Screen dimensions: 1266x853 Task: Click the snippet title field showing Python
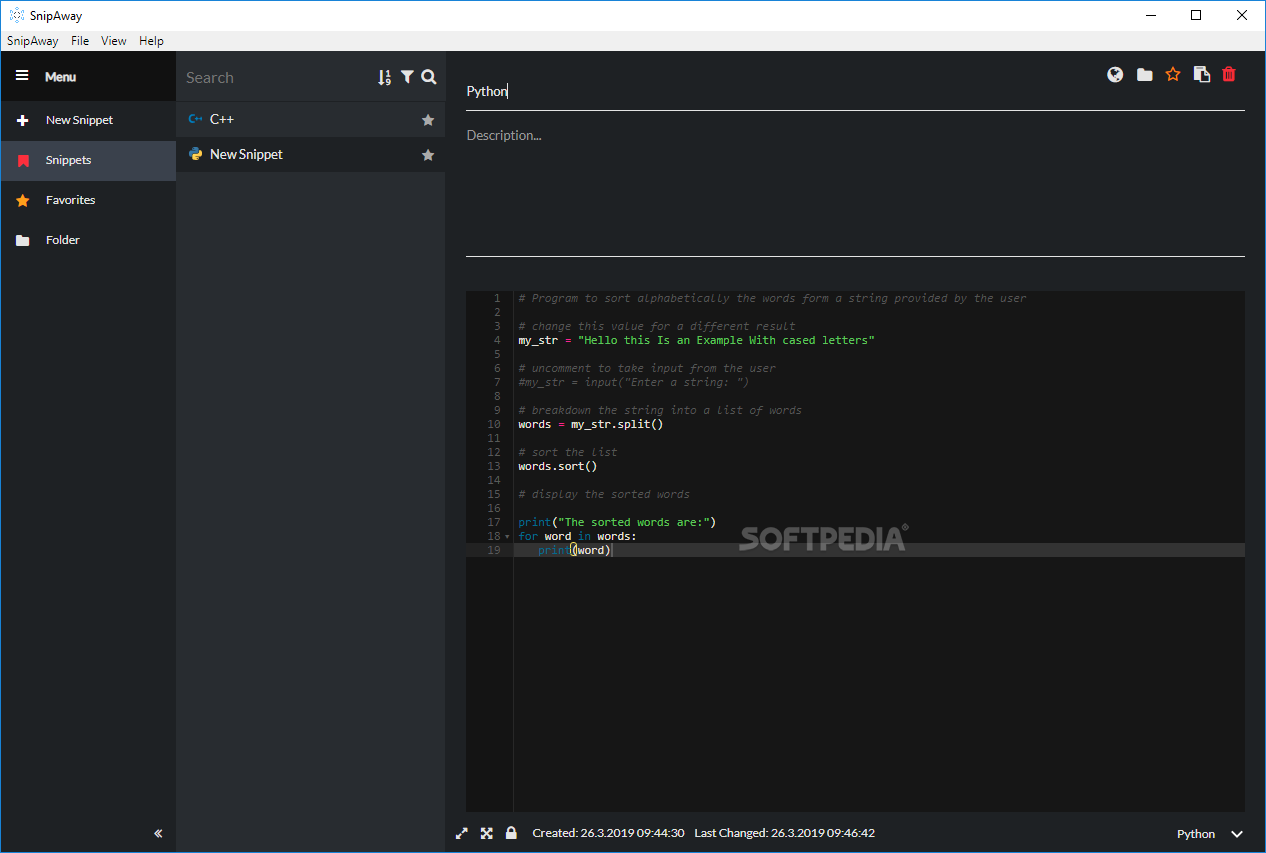(x=855, y=91)
